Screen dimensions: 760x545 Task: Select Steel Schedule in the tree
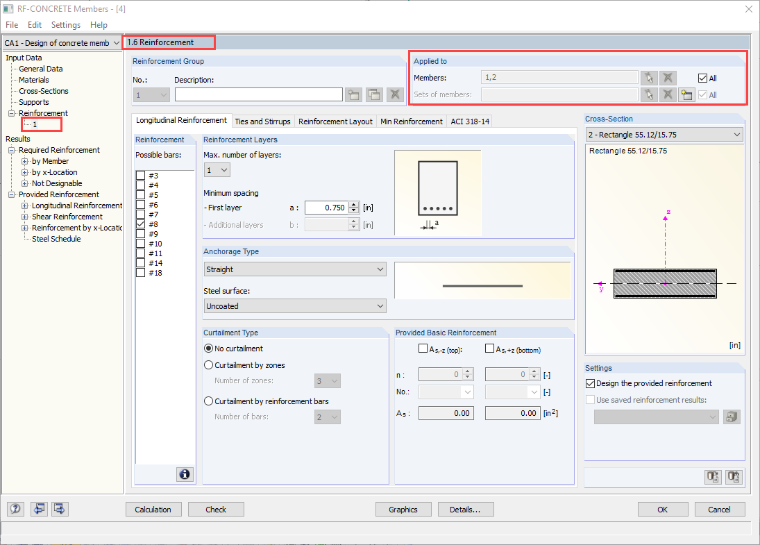(x=56, y=239)
